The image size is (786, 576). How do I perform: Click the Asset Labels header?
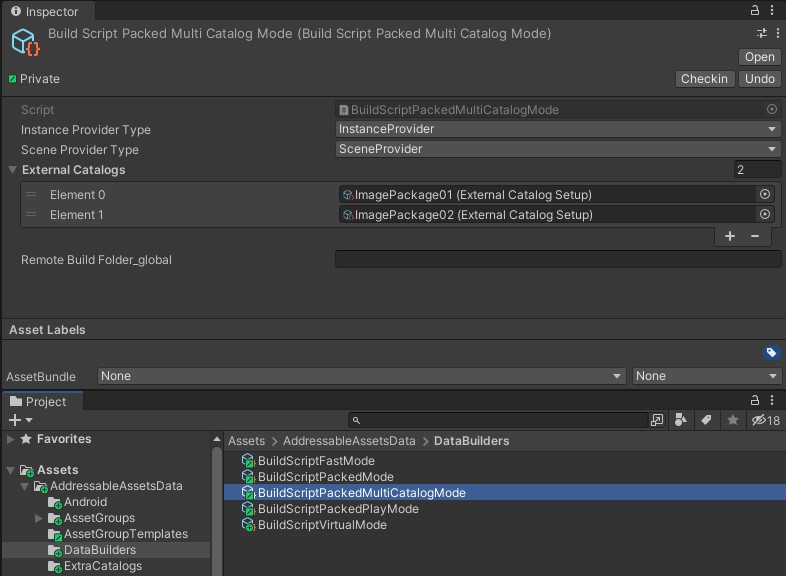tap(47, 330)
